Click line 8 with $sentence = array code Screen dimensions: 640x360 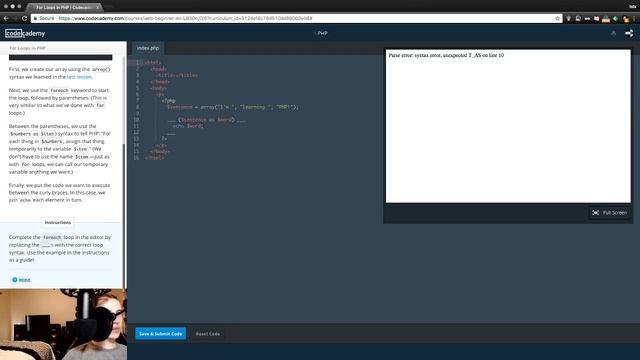pos(233,107)
